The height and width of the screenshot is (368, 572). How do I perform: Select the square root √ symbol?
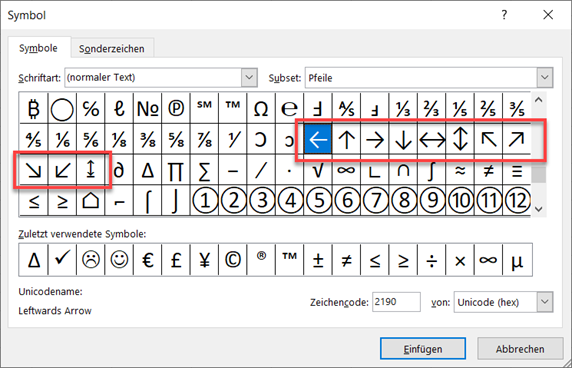[318, 170]
